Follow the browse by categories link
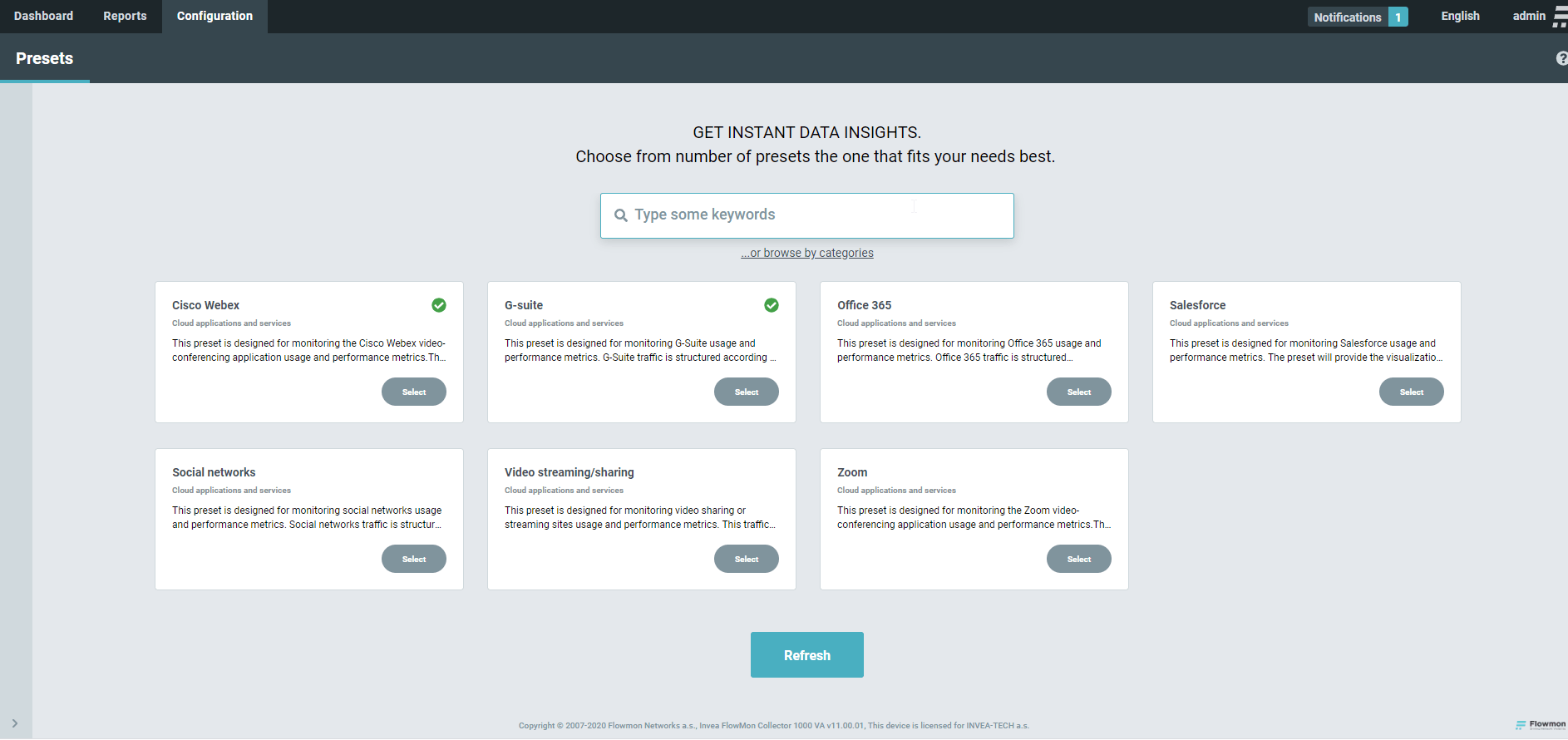Screen dimensions: 1568x740 tap(807, 253)
